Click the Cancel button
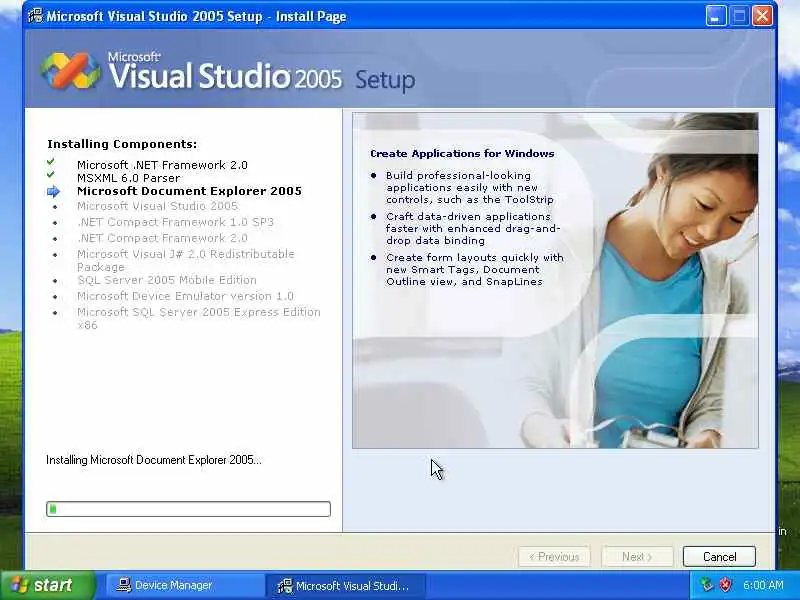Viewport: 800px width, 600px height. (x=719, y=557)
